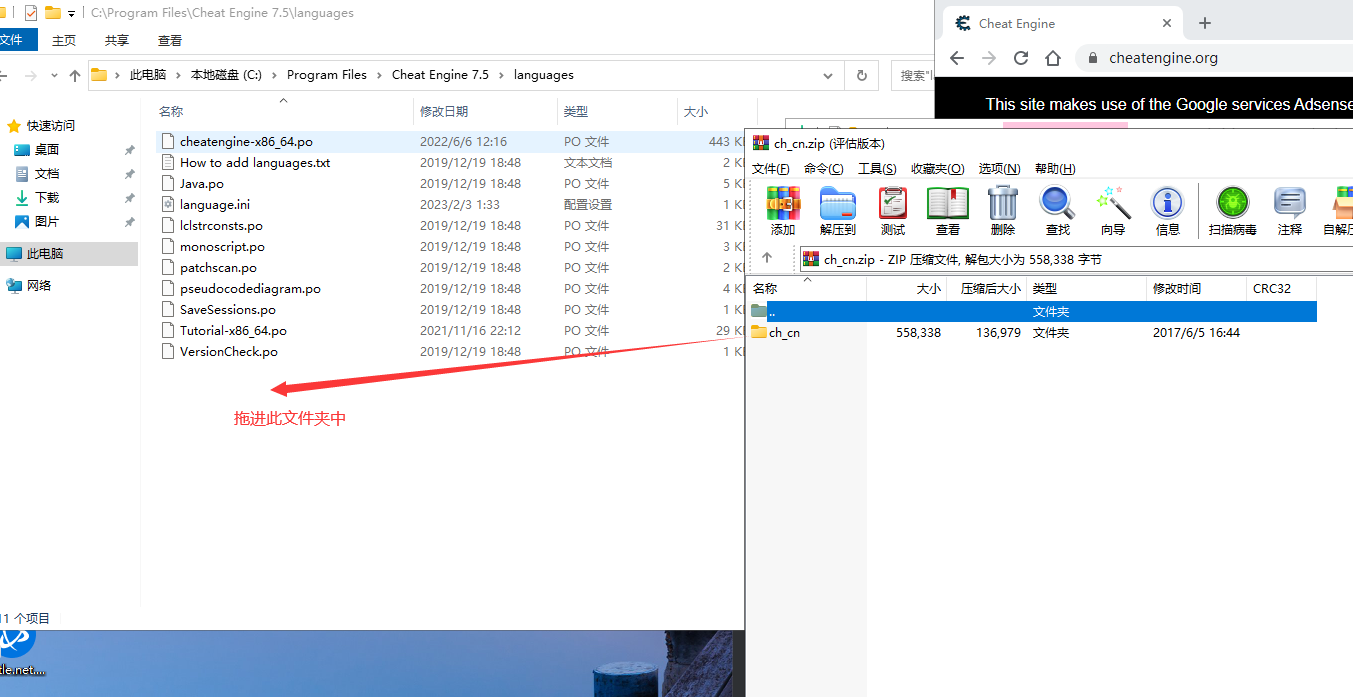Viewport: 1353px width, 697px height.
Task: Open Explorer 查看 ribbon tab
Action: point(170,40)
